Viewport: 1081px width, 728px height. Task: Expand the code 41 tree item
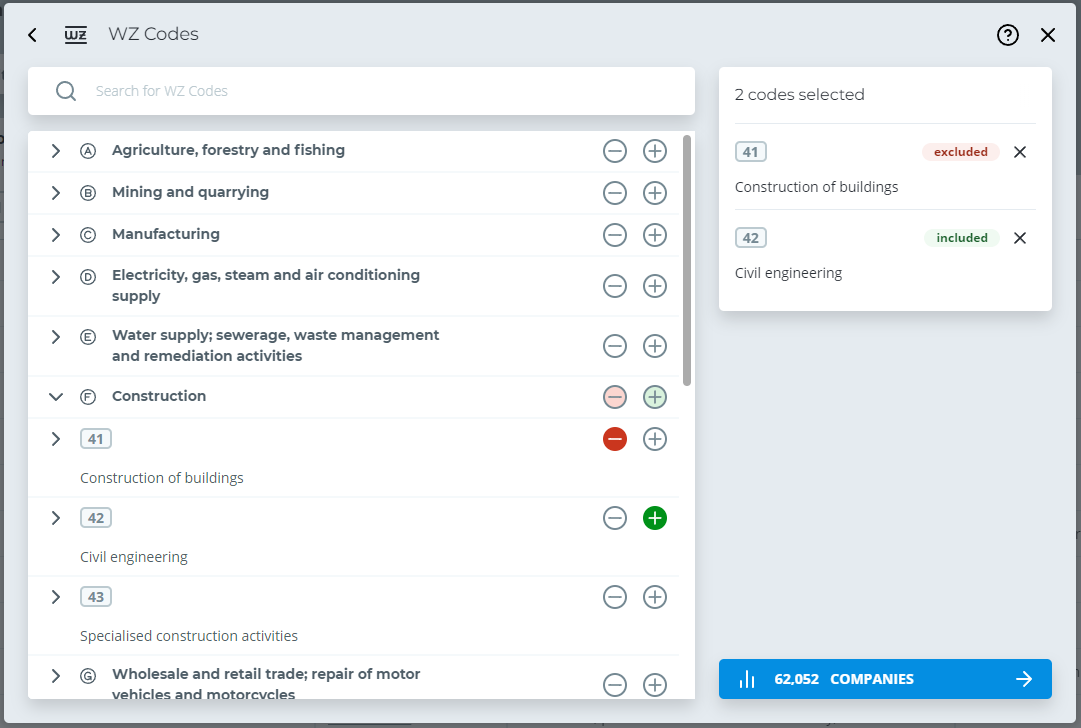55,439
